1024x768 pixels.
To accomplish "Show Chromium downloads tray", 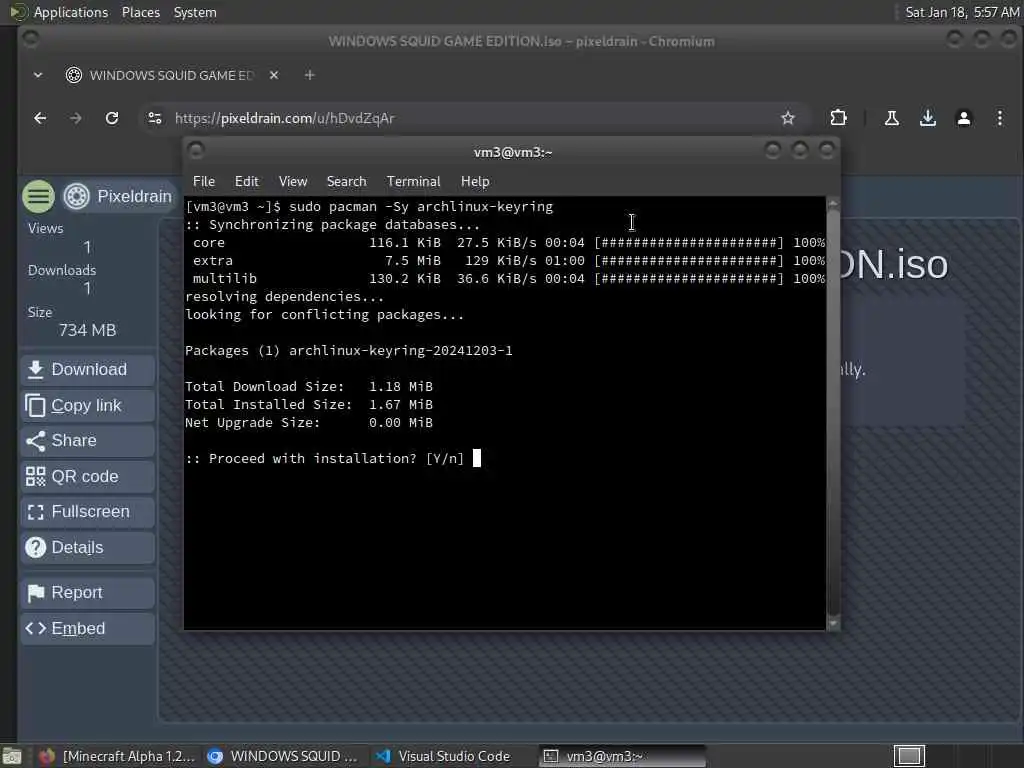I will [x=927, y=118].
